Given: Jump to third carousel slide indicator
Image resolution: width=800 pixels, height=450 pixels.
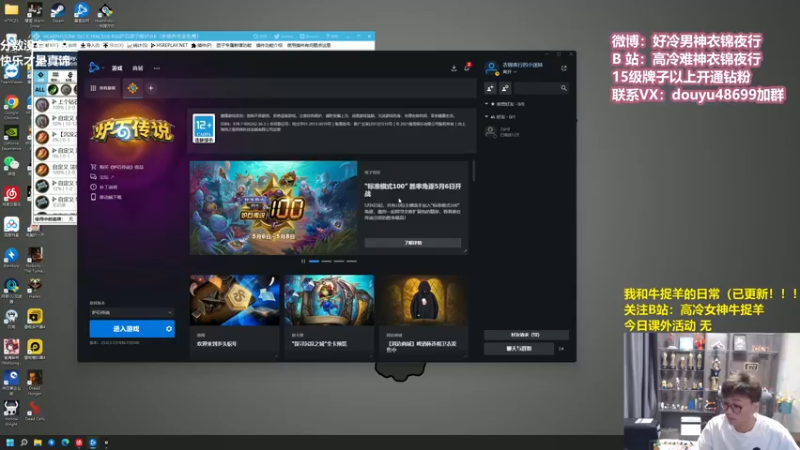Looking at the screenshot, I should [339, 261].
